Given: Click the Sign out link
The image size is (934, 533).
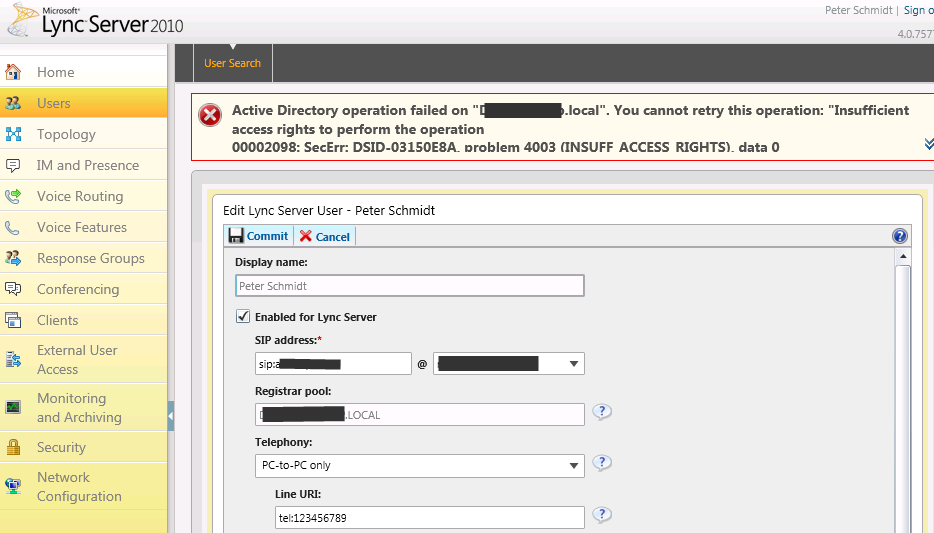Looking at the screenshot, I should coord(919,10).
